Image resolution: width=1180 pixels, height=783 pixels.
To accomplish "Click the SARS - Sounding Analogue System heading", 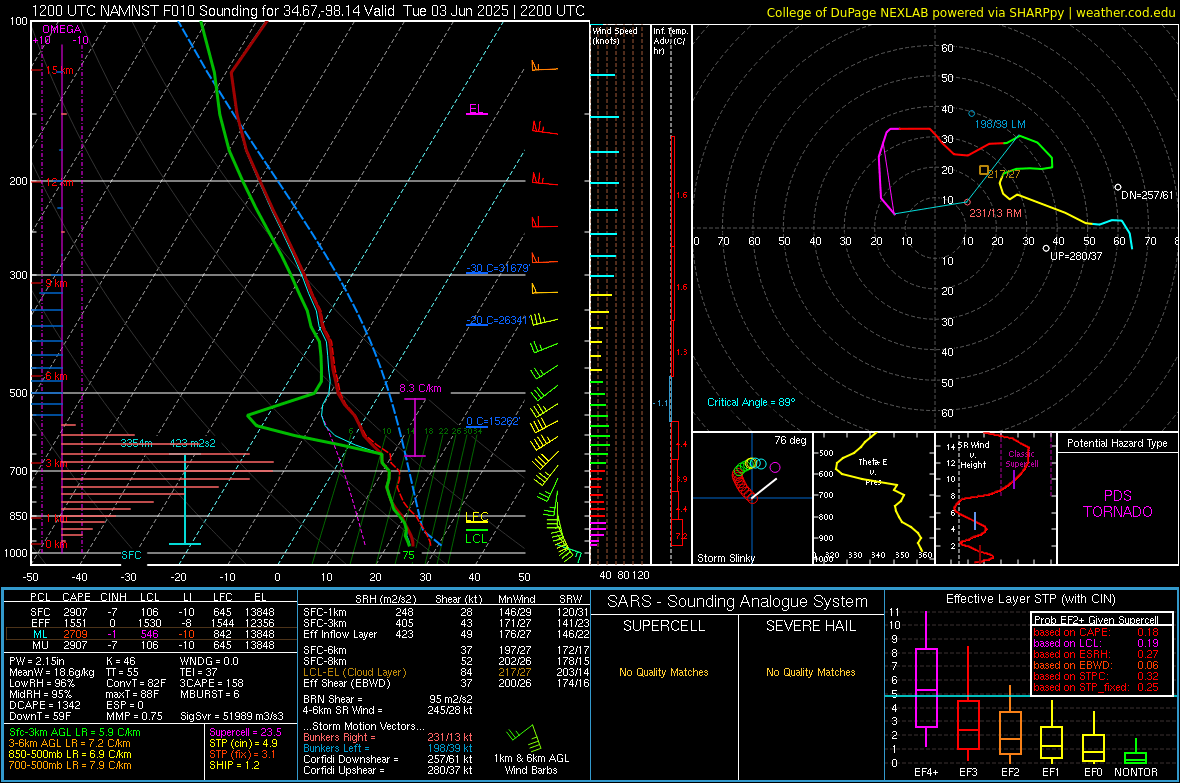I will point(738,602).
